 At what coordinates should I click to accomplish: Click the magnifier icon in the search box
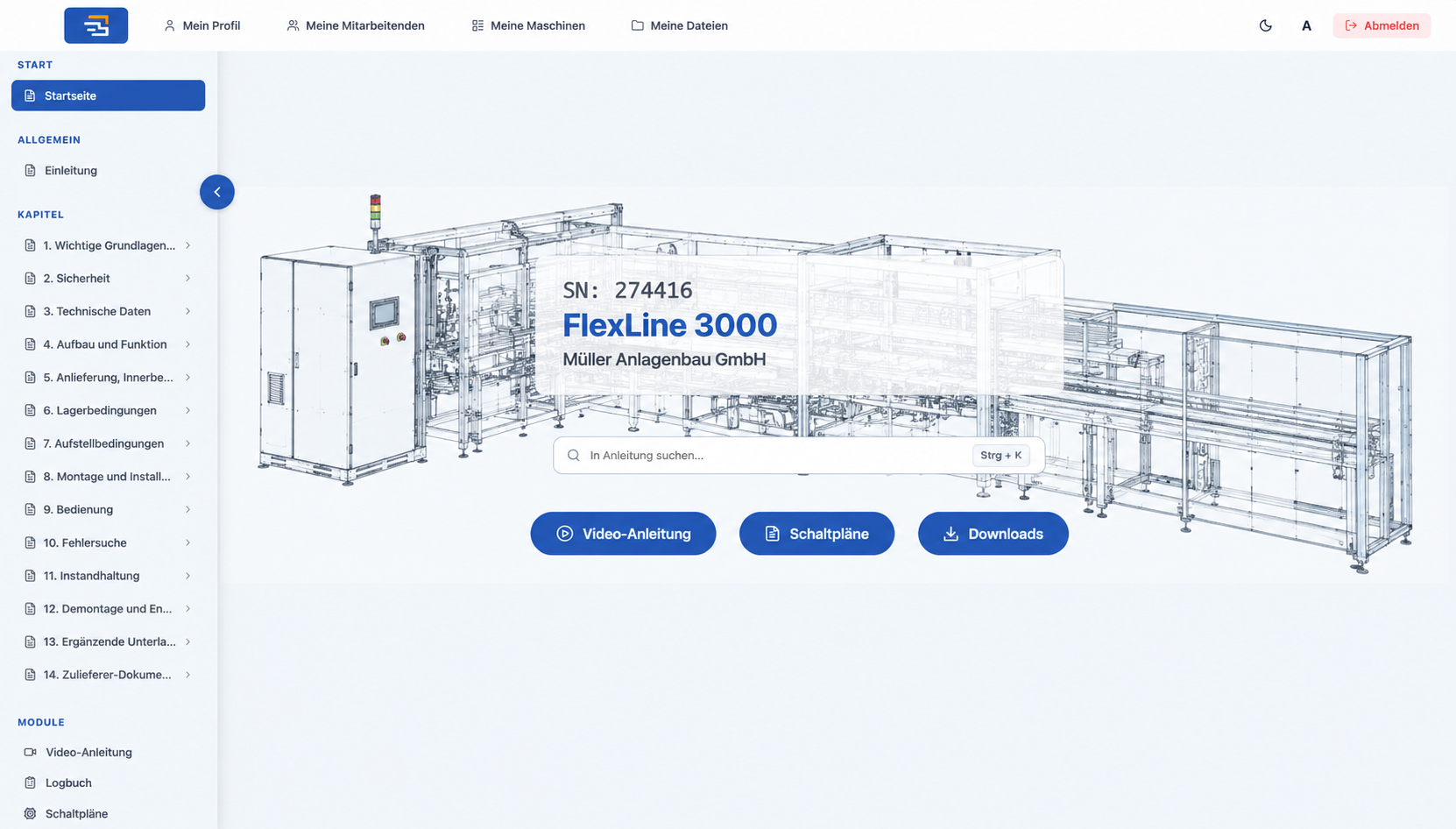click(x=574, y=456)
